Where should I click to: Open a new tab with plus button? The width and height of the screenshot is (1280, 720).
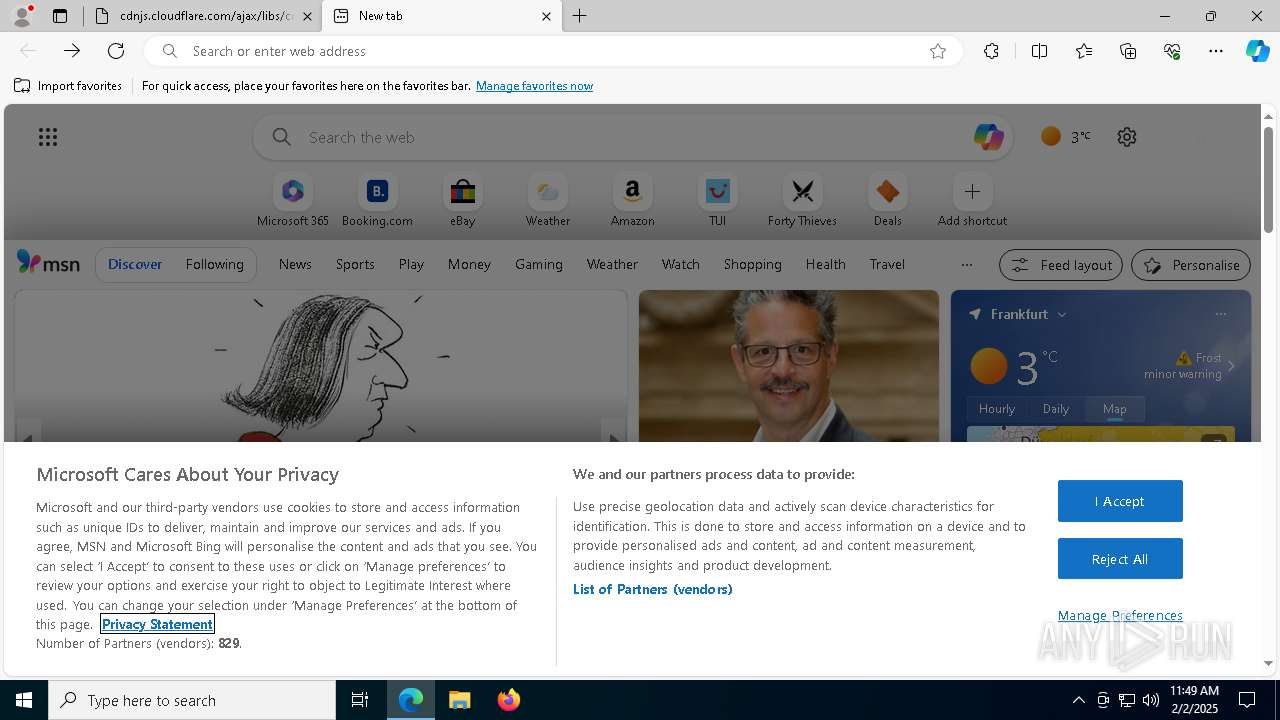tap(580, 16)
